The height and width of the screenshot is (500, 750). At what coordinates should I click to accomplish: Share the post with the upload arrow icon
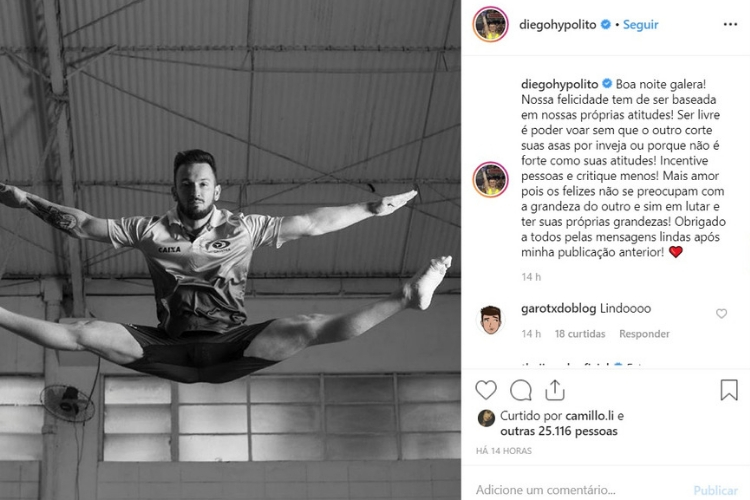[555, 390]
